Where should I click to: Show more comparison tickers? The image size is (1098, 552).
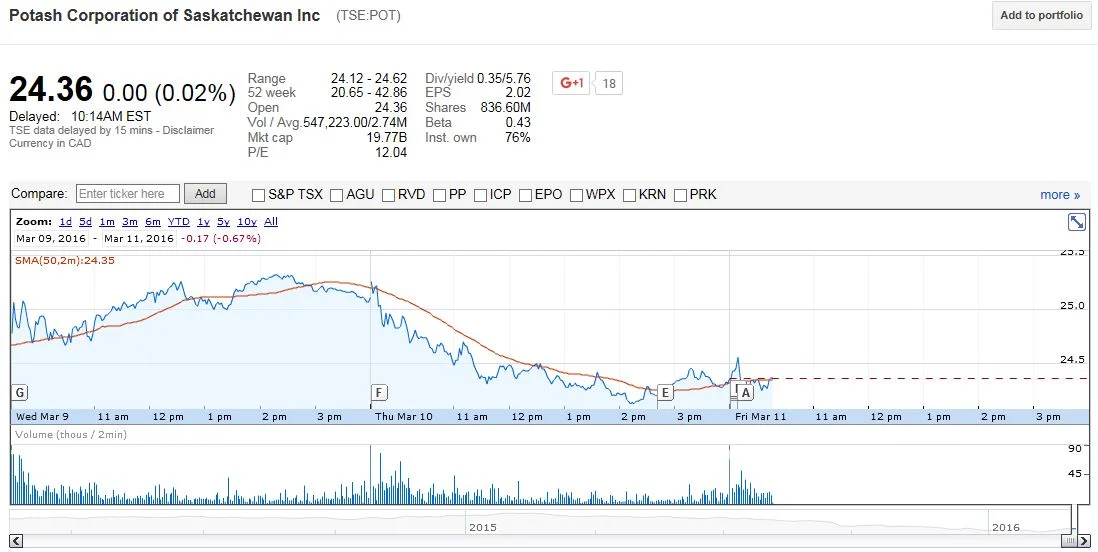(1059, 195)
